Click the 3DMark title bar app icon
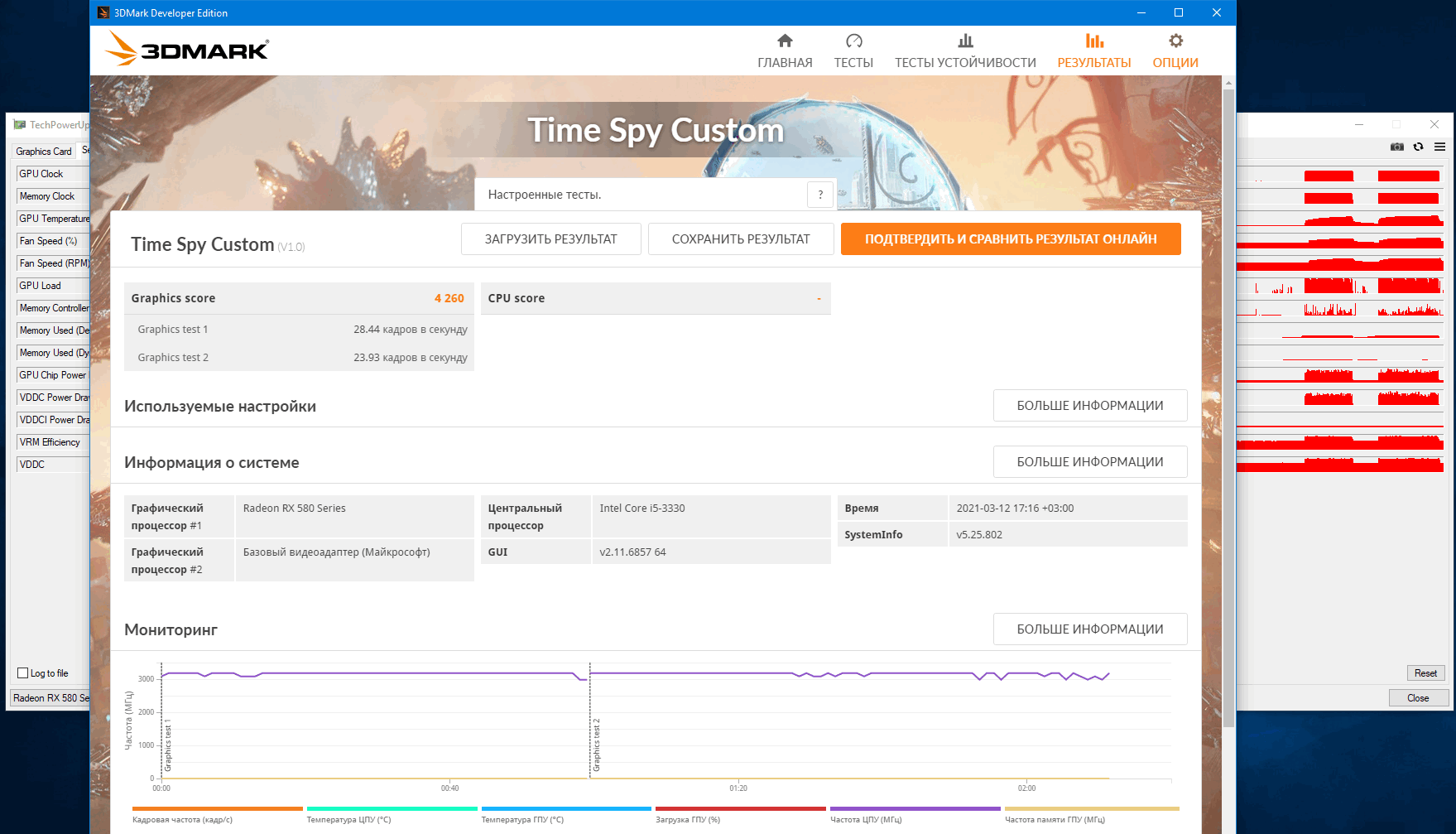The image size is (1456, 834). (103, 12)
